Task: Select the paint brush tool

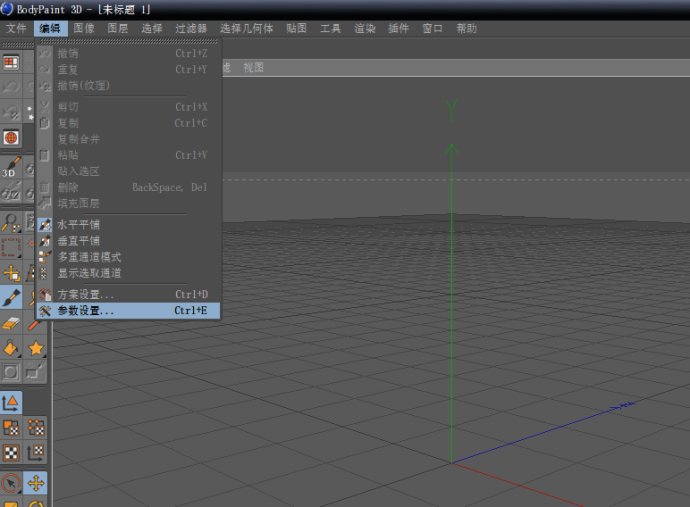Action: point(11,298)
